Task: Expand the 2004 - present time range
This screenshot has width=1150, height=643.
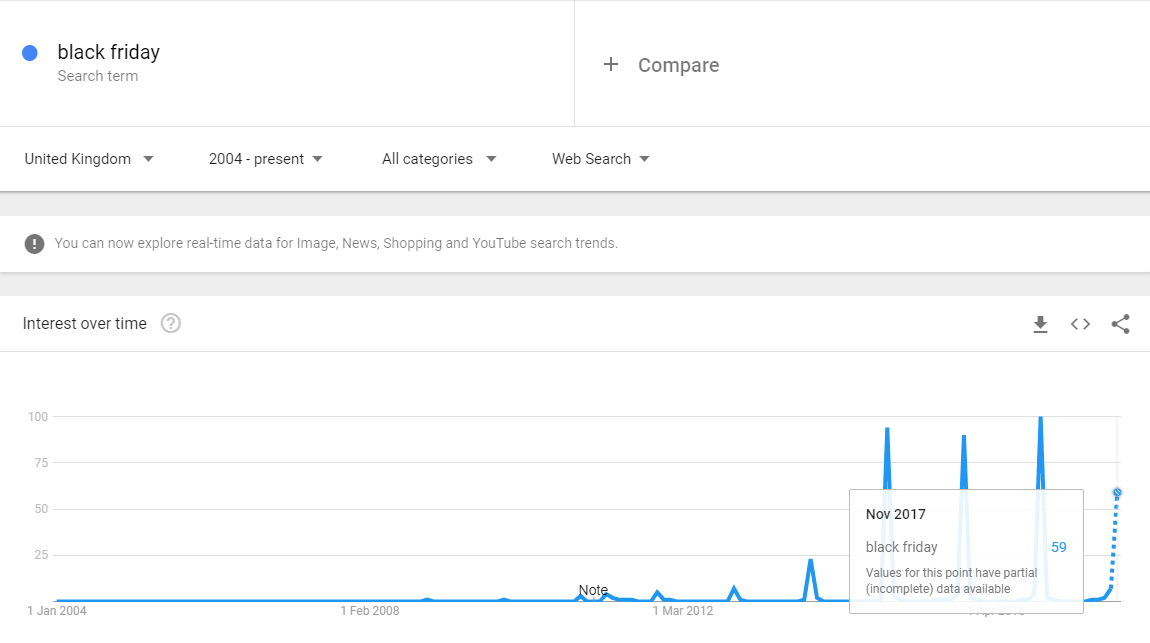Action: (265, 159)
